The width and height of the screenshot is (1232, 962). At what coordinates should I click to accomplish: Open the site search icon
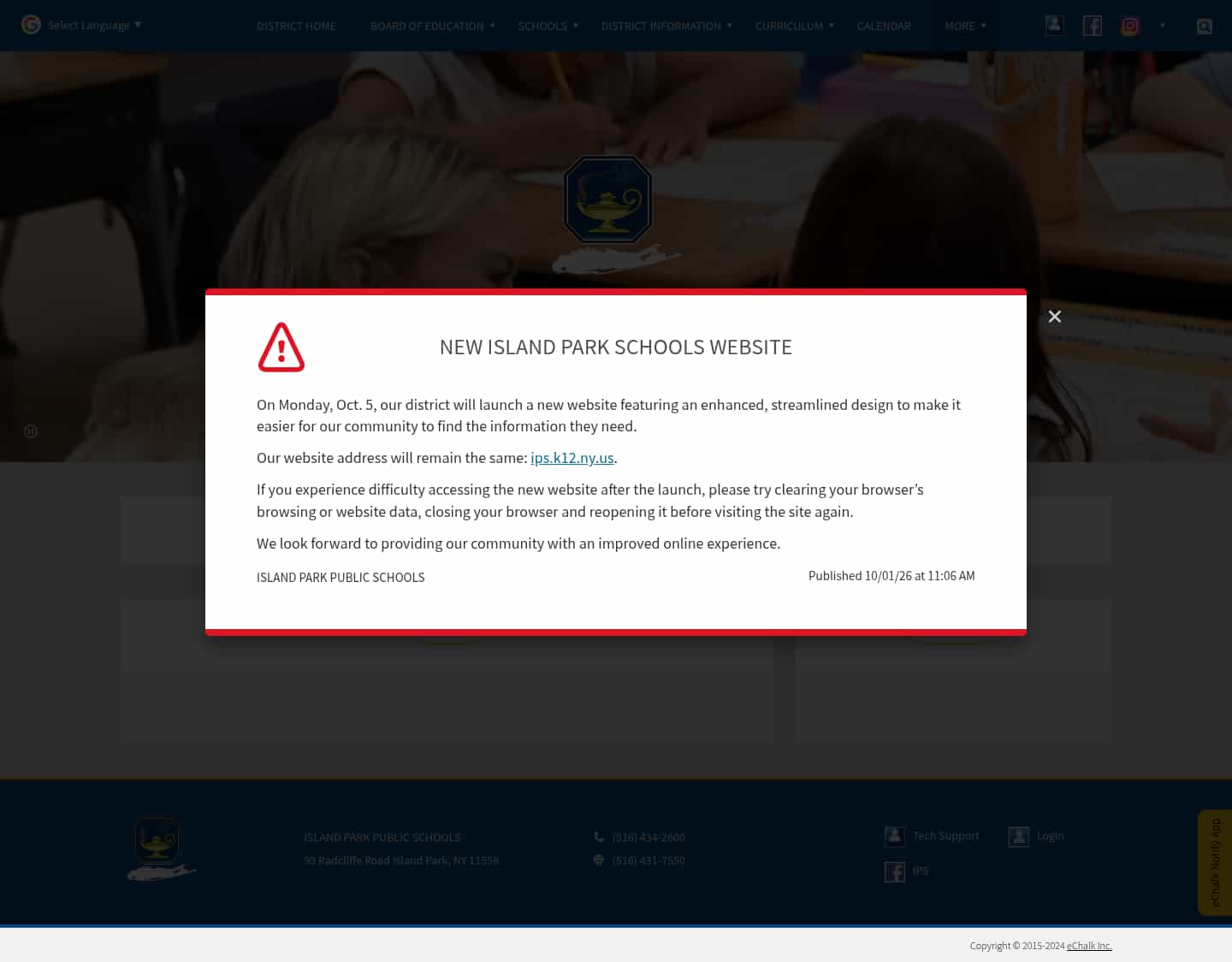(1205, 27)
